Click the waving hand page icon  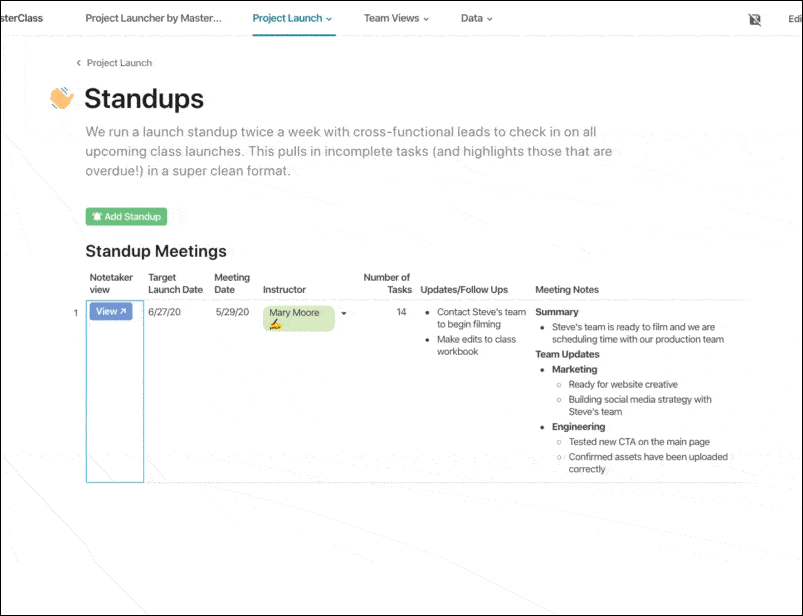[x=62, y=98]
